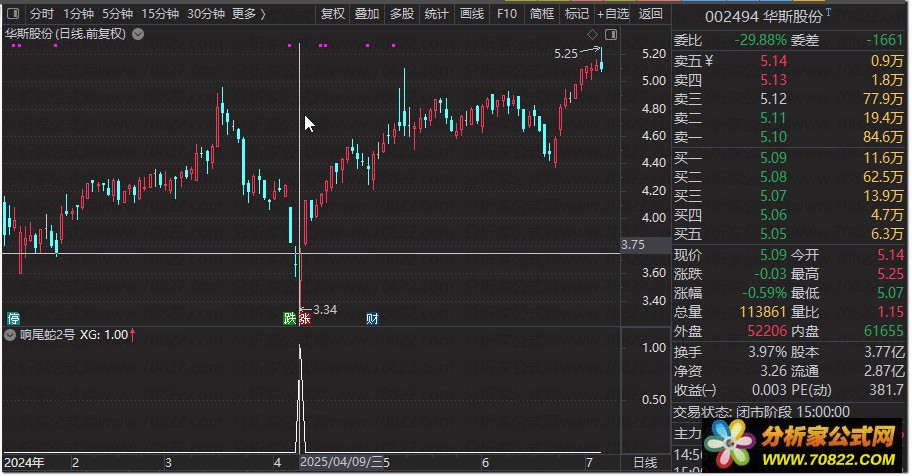Open 多股 multi-stock view

[x=402, y=13]
